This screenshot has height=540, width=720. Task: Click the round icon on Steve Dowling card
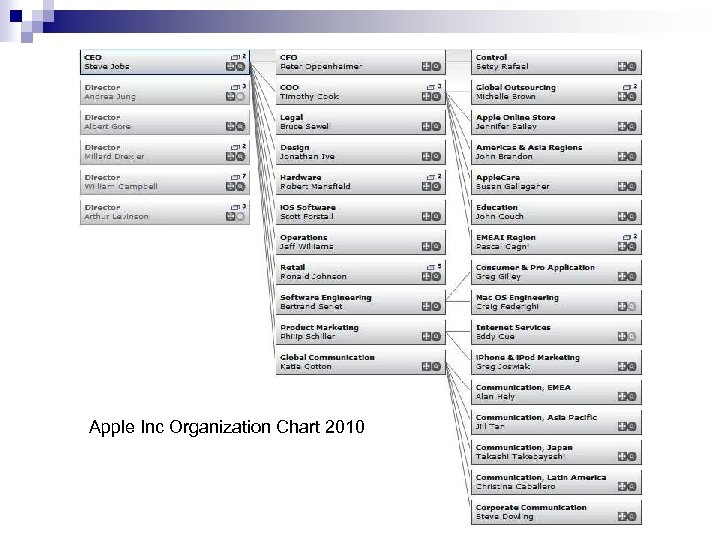(633, 517)
